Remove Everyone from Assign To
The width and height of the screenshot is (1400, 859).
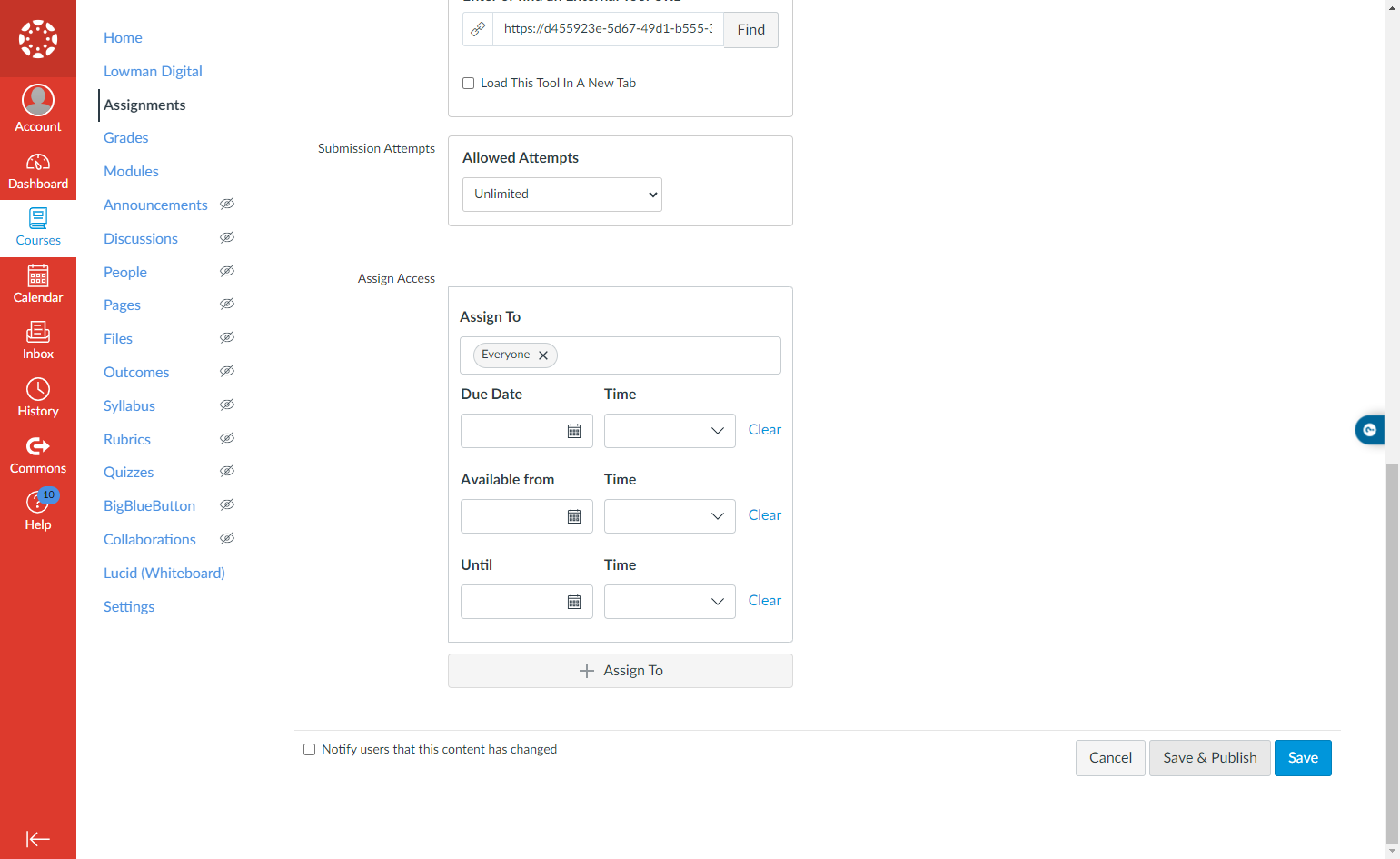click(543, 355)
